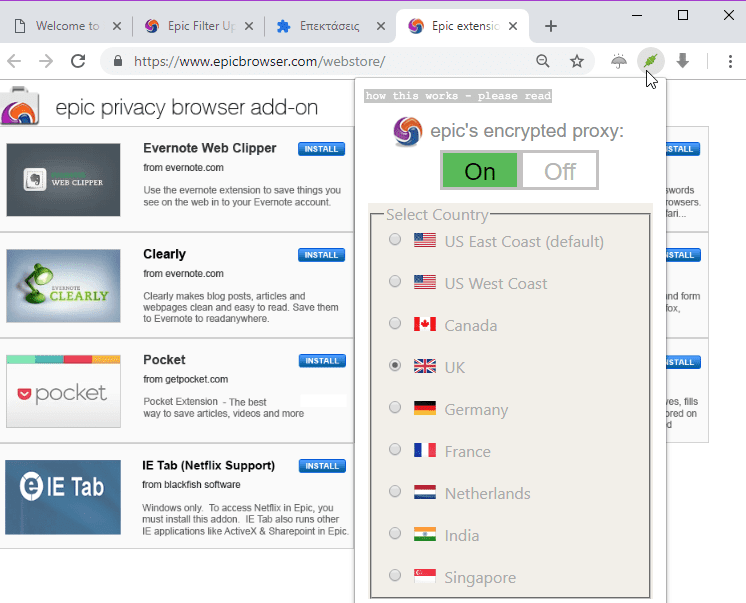Turn the encrypted proxy On
Image resolution: width=746 pixels, height=603 pixels.
(x=480, y=170)
